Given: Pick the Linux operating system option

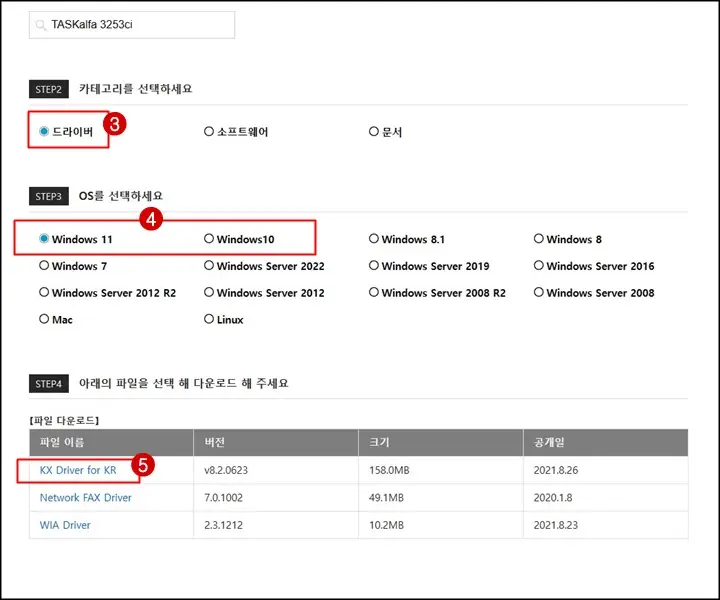Looking at the screenshot, I should point(209,319).
